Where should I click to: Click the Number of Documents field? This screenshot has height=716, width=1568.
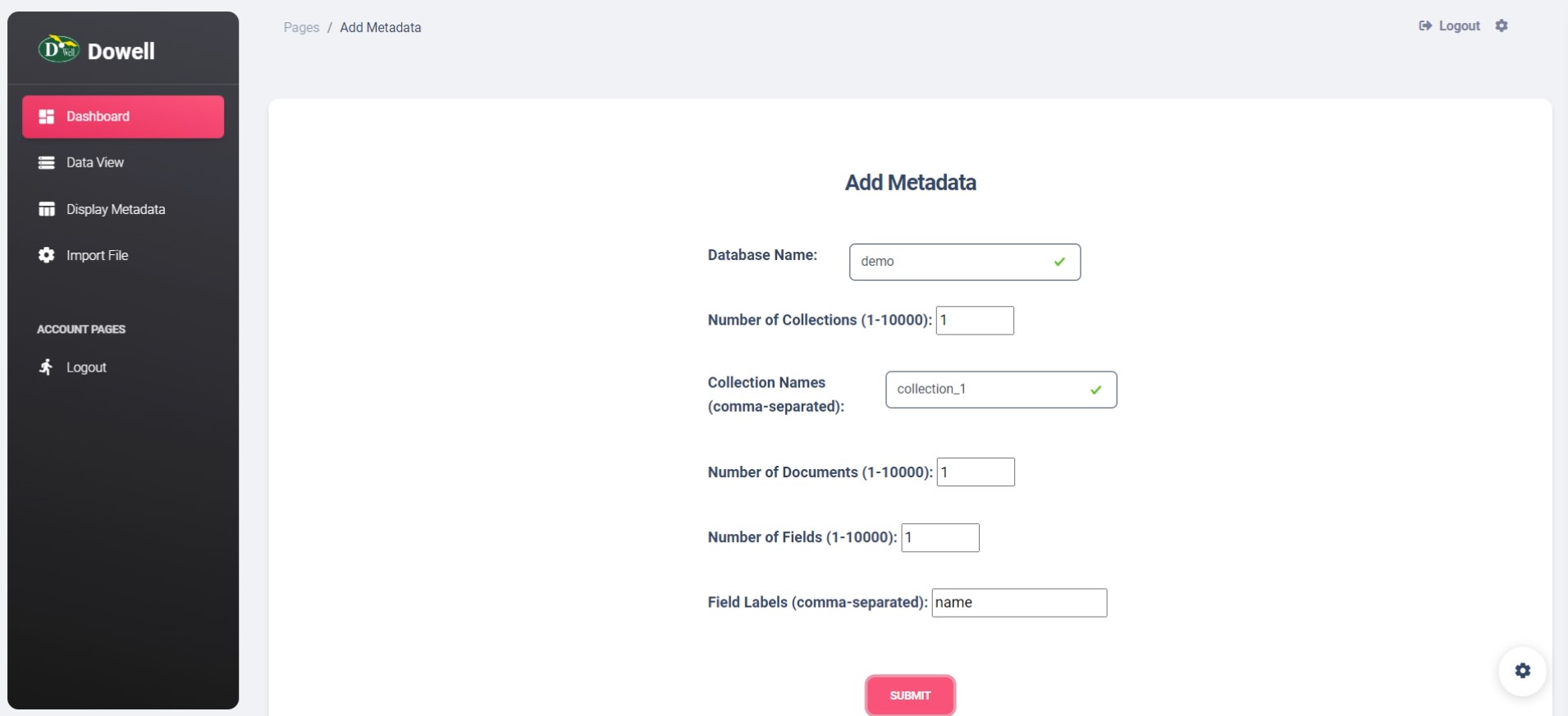click(975, 472)
